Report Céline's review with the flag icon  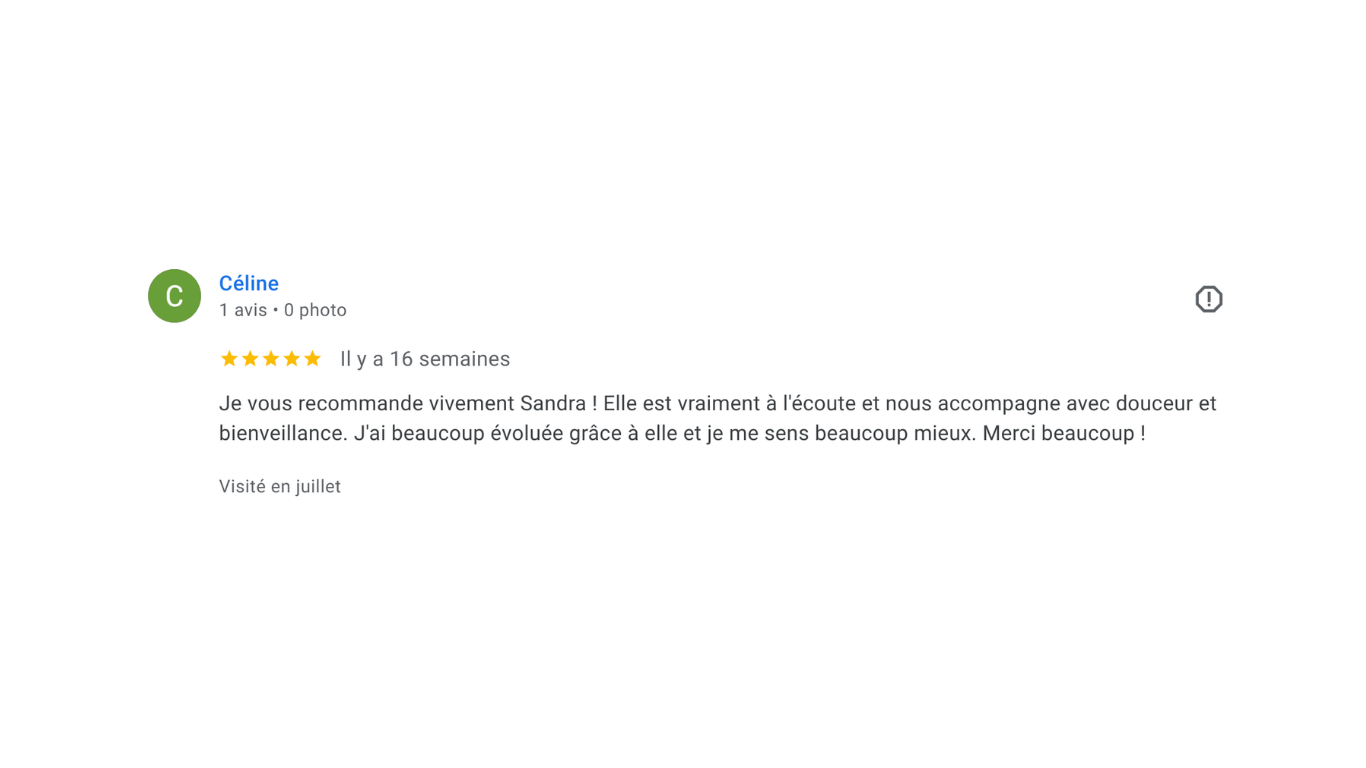click(x=1208, y=299)
